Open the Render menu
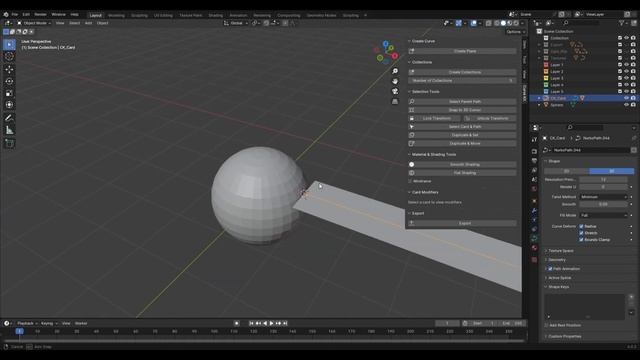The image size is (640, 360). 40,14
